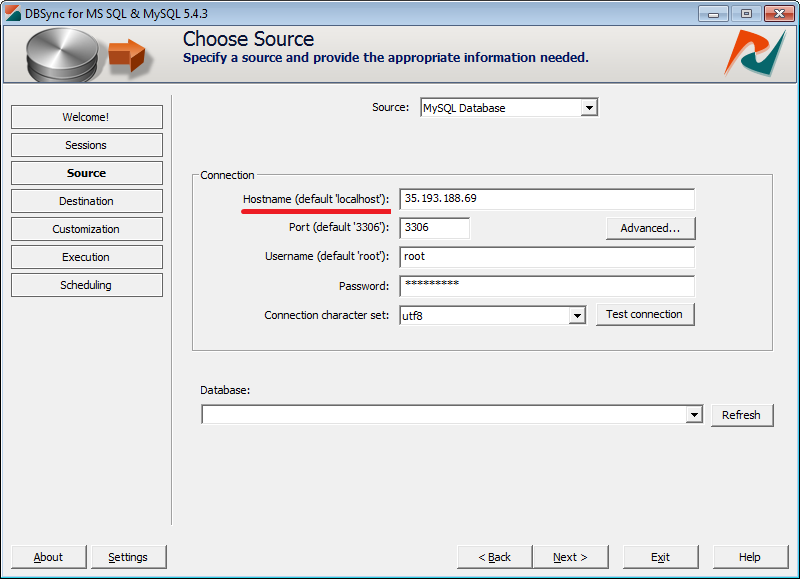Refresh the database list
Viewport: 800px width, 579px height.
pyautogui.click(x=742, y=415)
